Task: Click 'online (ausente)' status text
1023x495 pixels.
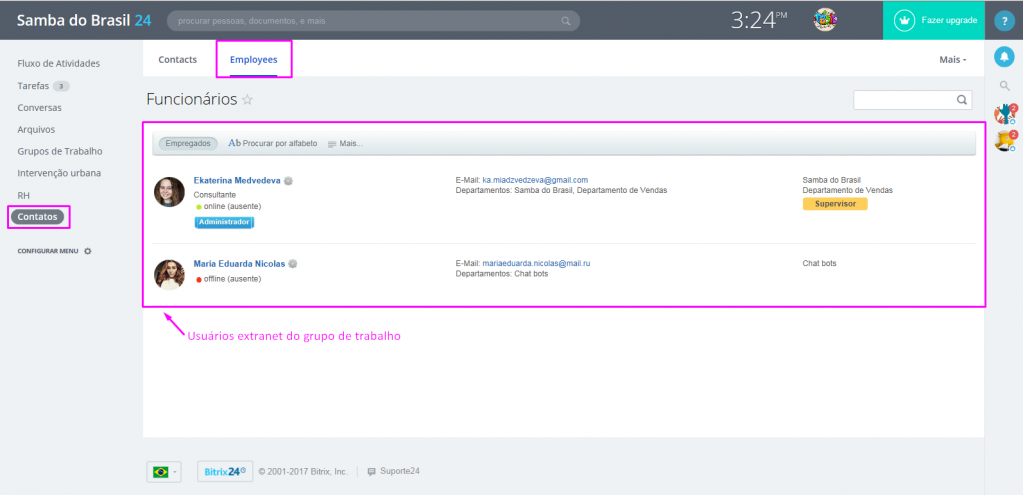Action: click(232, 206)
